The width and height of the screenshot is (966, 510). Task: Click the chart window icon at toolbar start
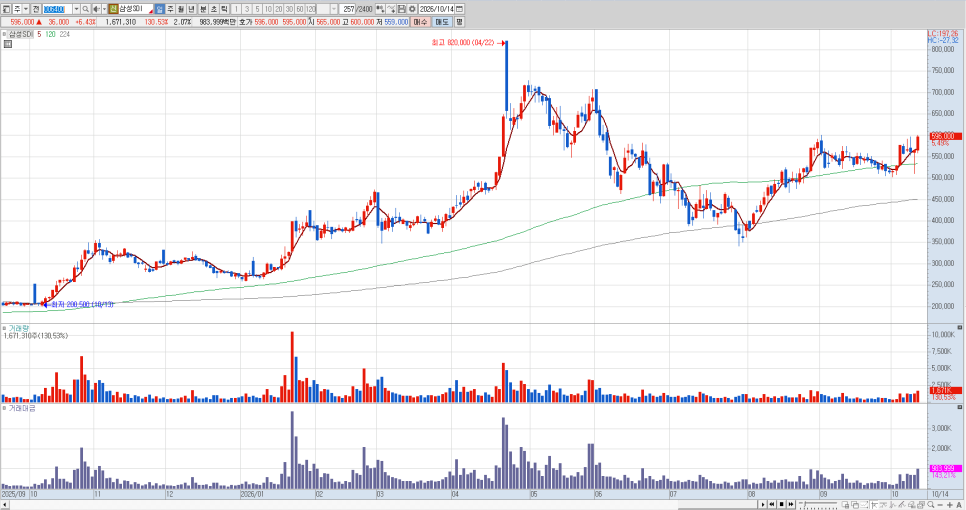pos(6,9)
